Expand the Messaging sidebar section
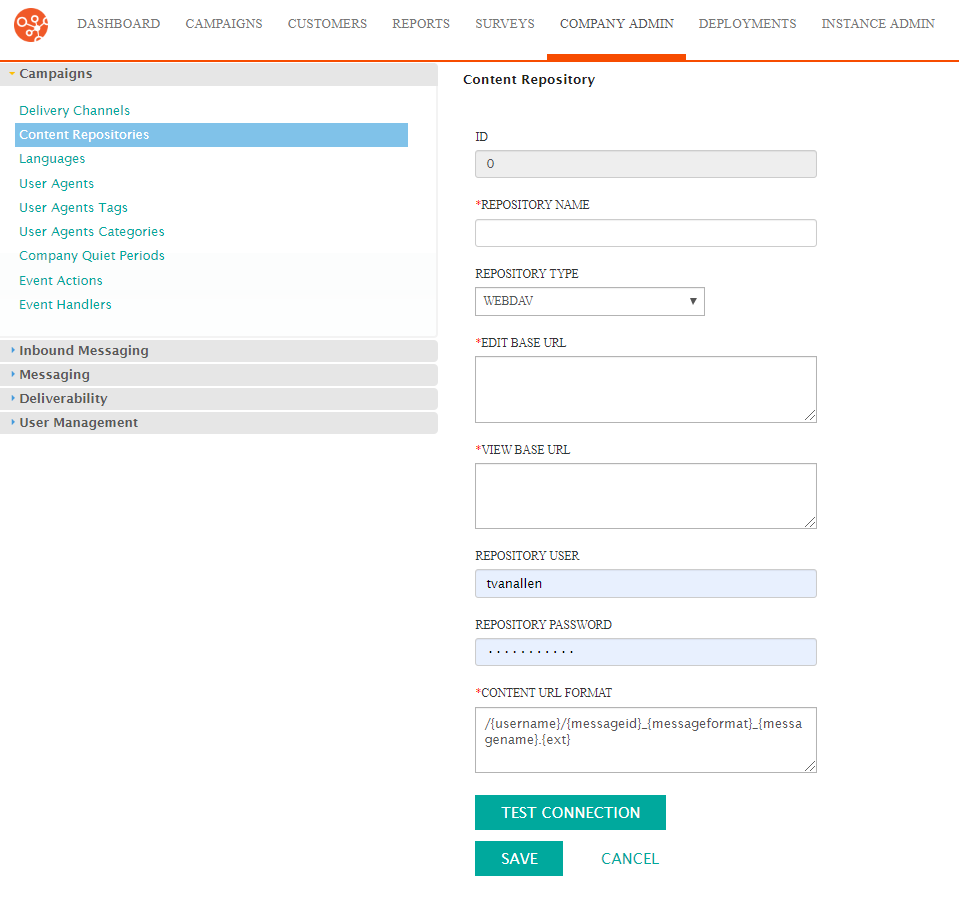Screen dimensions: 959x897 tap(219, 374)
